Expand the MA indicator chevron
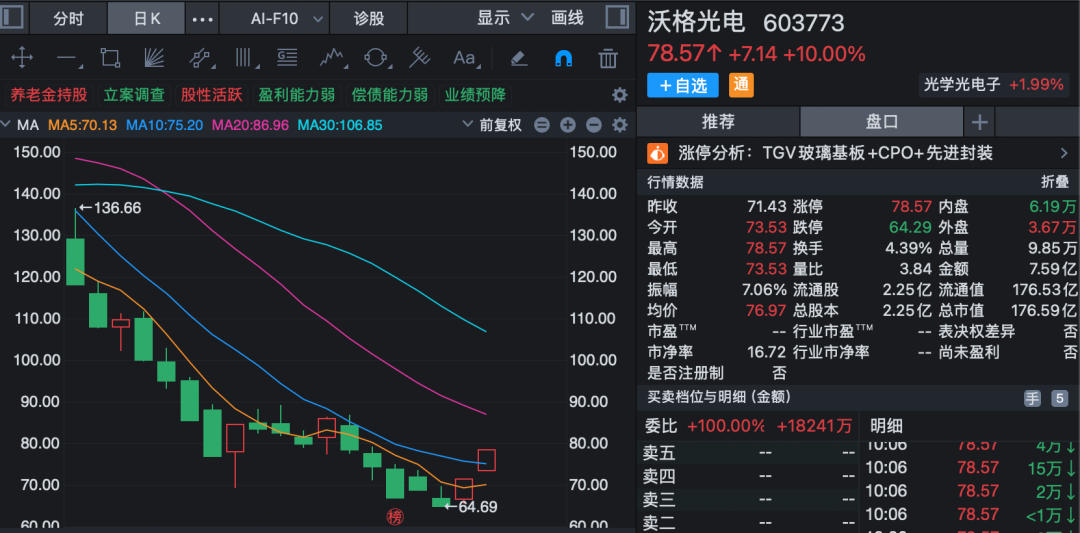This screenshot has width=1080, height=533. point(6,125)
